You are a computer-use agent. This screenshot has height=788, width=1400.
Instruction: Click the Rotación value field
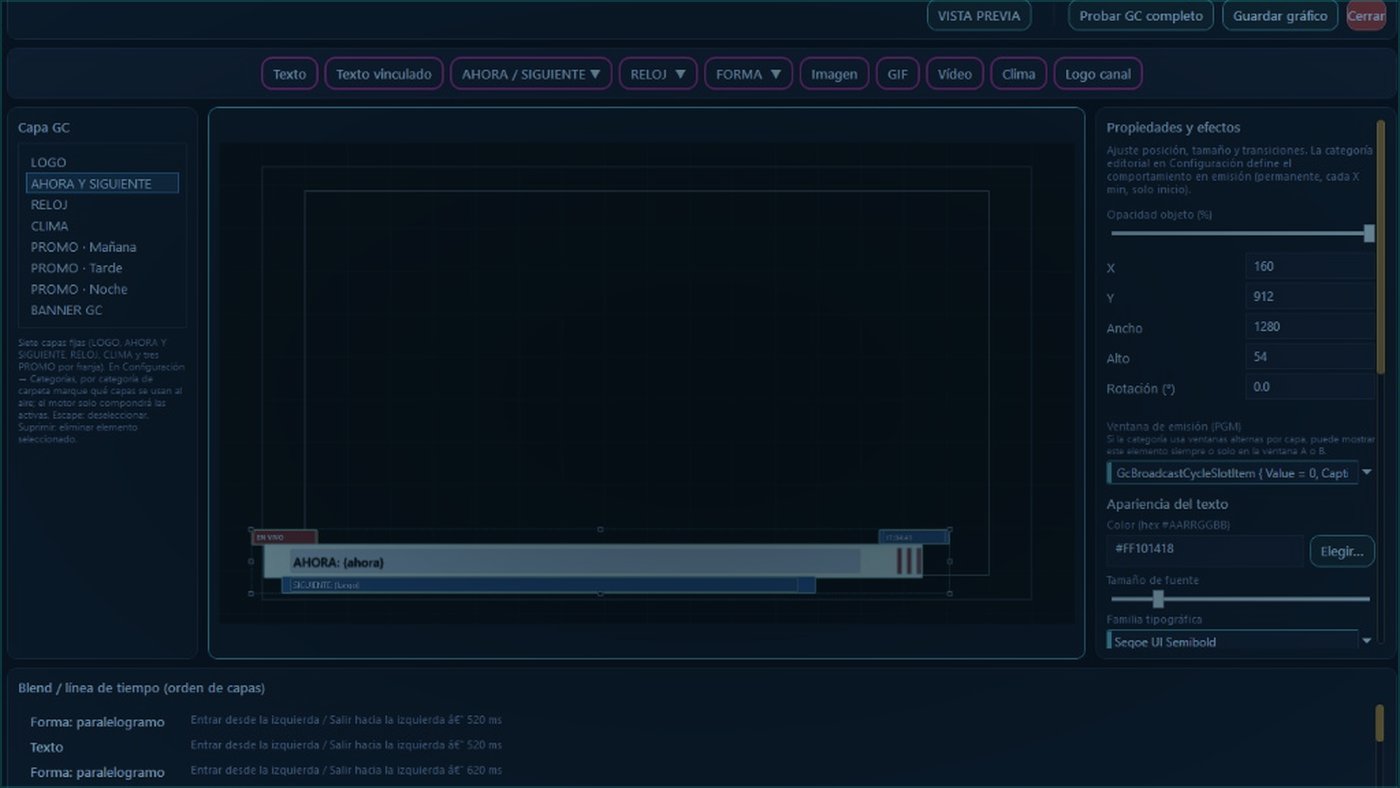1310,386
